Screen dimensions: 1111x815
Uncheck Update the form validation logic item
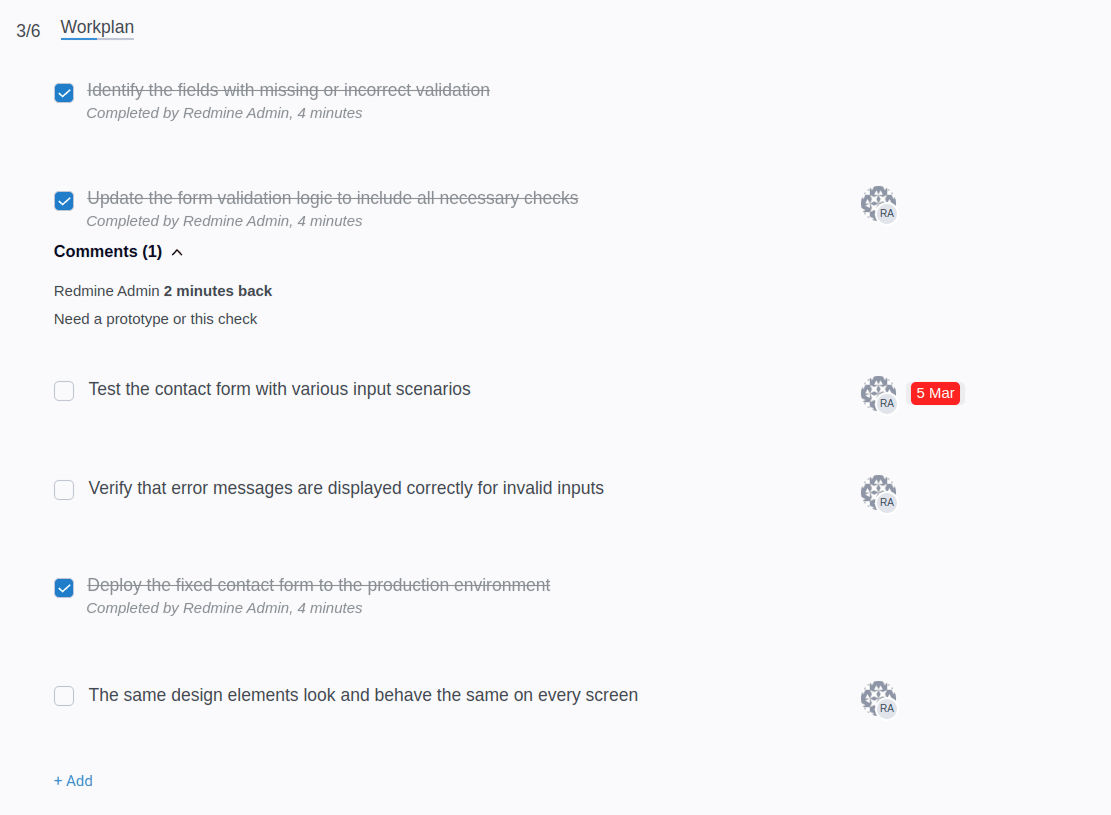64,201
